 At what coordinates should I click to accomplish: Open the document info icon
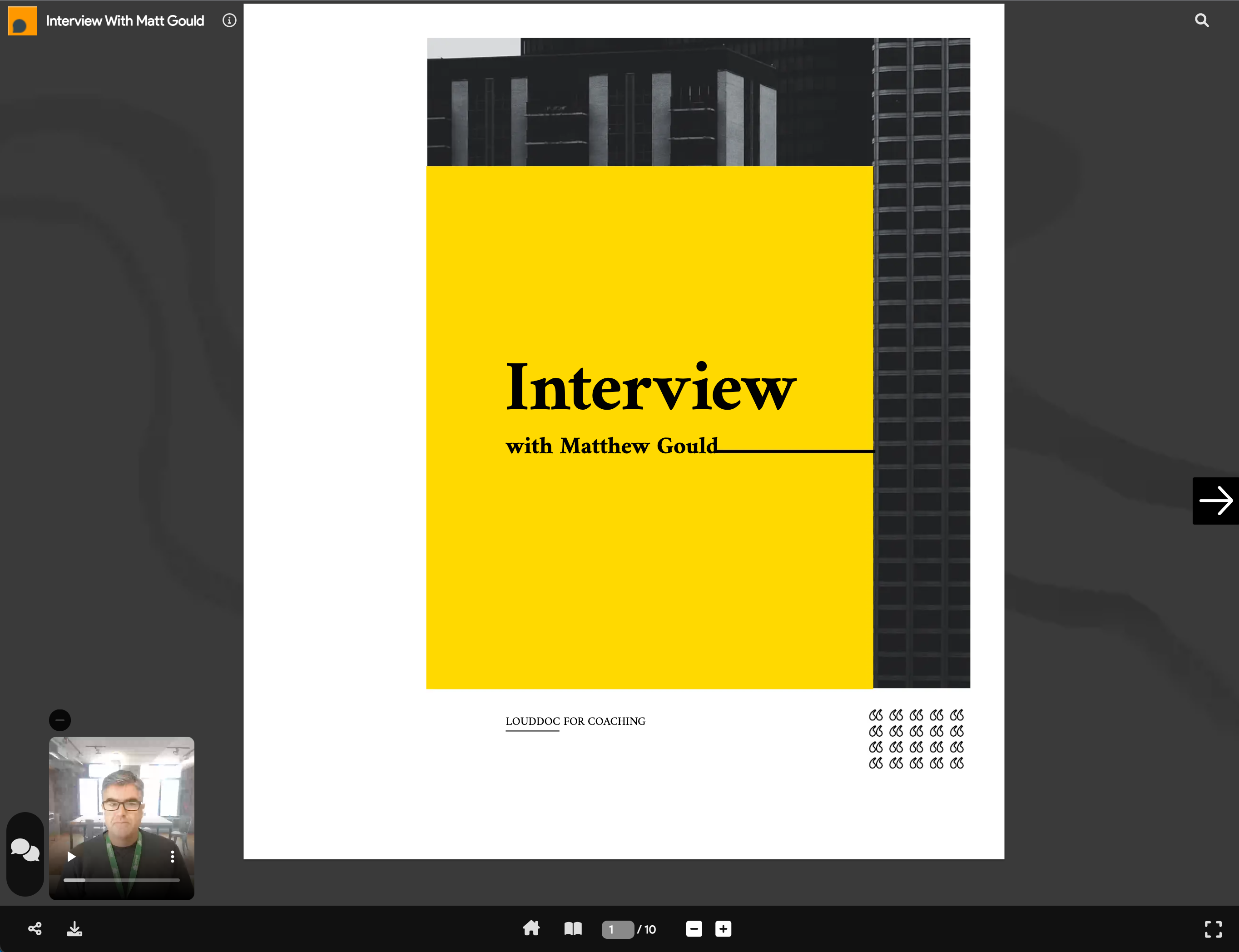(x=229, y=20)
